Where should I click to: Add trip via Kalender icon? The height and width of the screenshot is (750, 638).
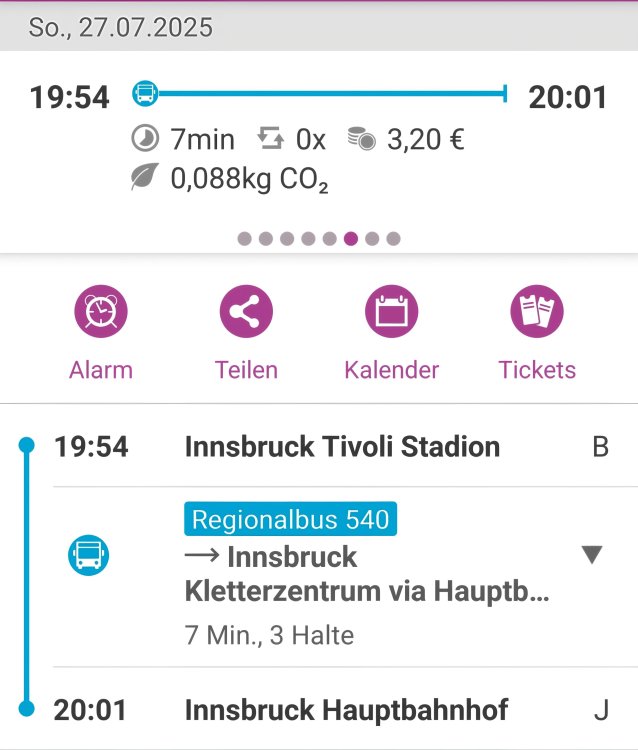tap(391, 312)
